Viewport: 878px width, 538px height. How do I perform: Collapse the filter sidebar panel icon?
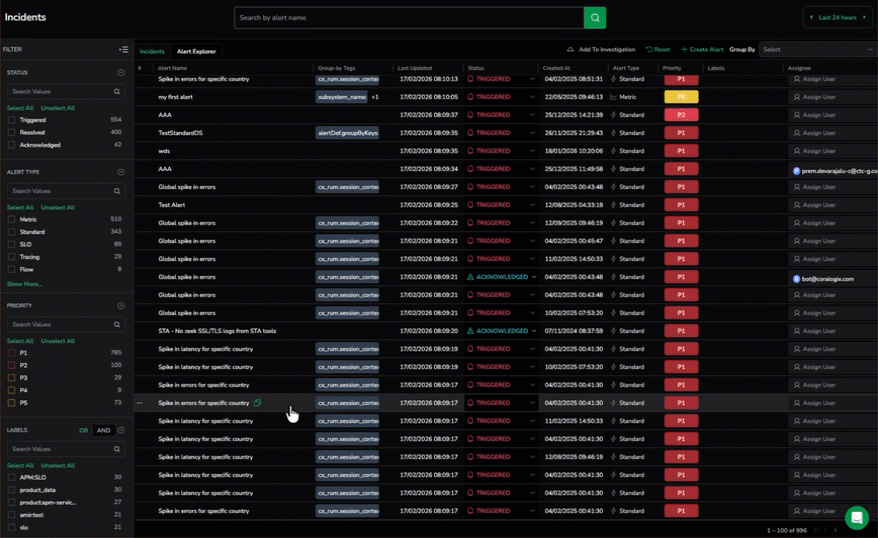pyautogui.click(x=123, y=49)
